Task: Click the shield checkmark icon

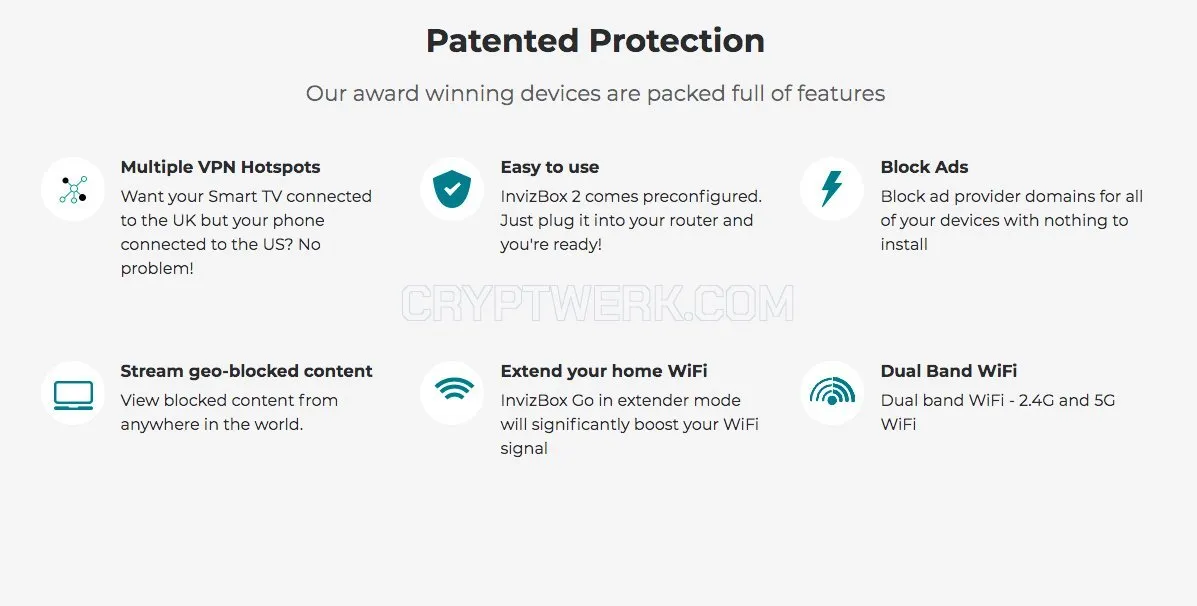Action: [452, 189]
